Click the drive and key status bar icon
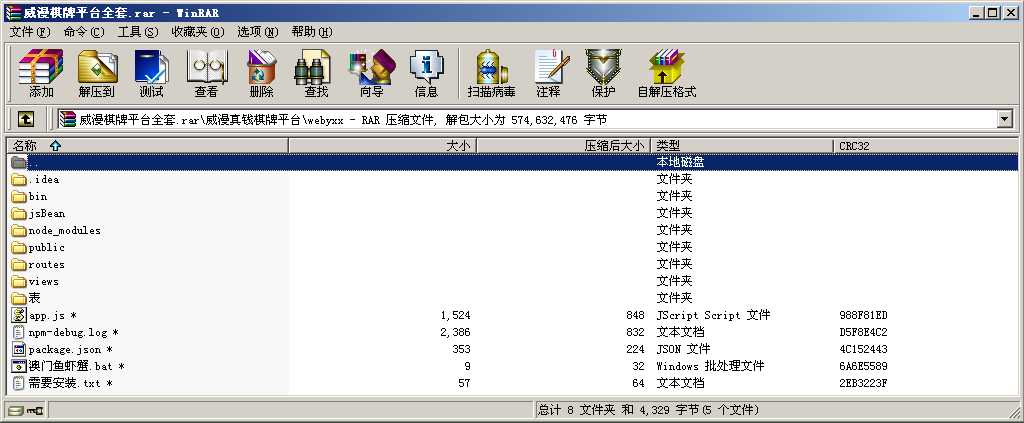 tap(25, 411)
